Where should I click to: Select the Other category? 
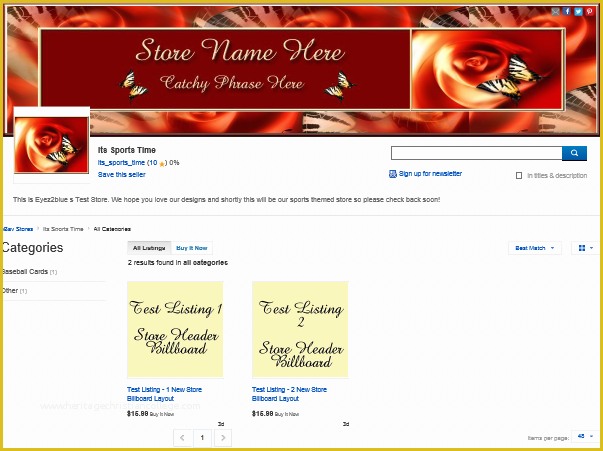pos(10,291)
